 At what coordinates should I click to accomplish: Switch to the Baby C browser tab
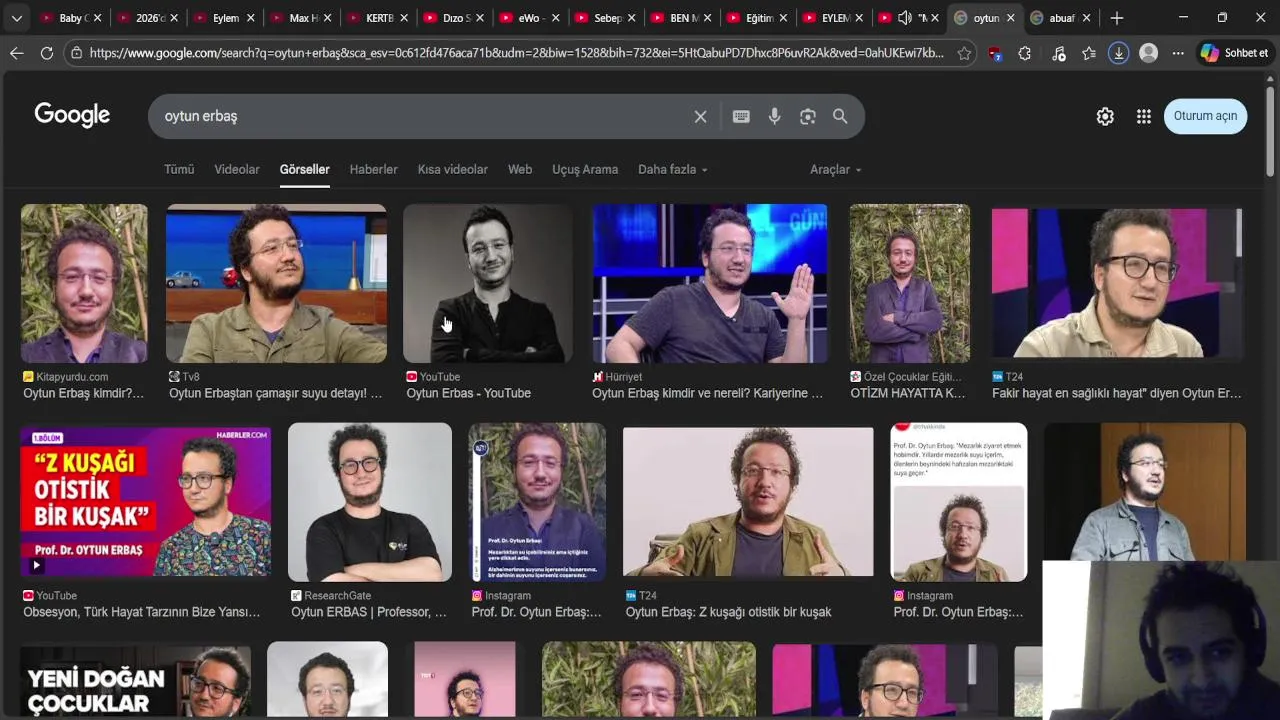click(x=66, y=18)
